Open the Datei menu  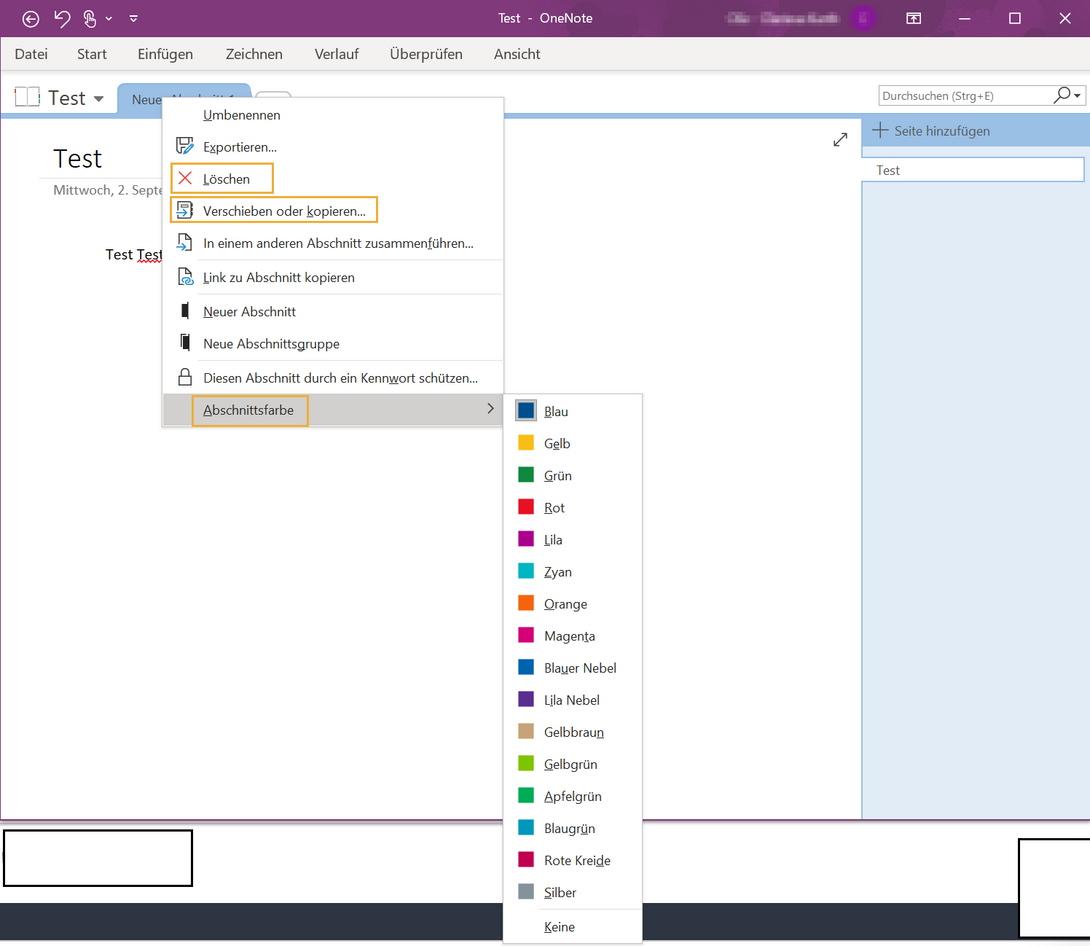tap(30, 54)
